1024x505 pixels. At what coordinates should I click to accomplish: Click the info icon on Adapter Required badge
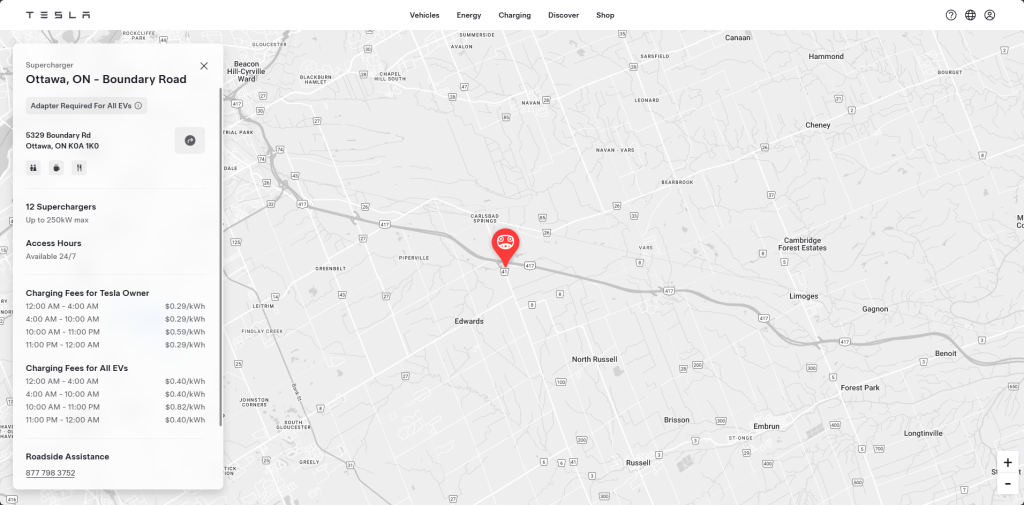click(138, 106)
